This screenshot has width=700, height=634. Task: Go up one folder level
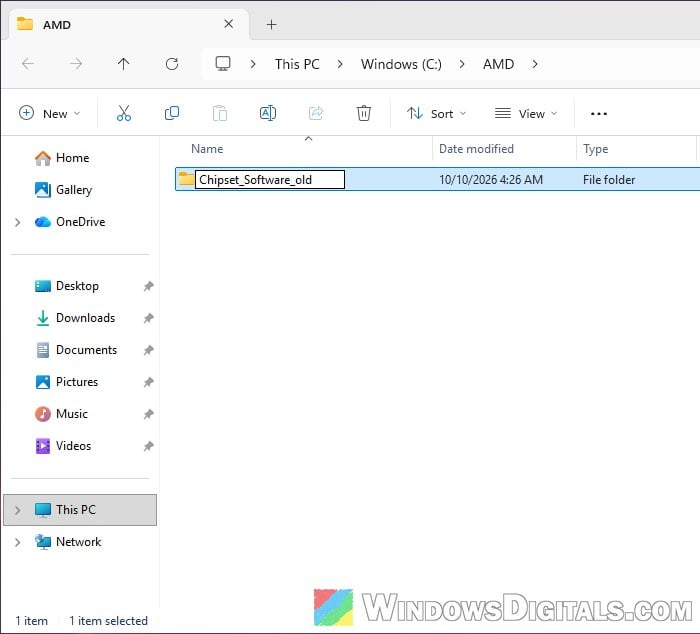click(x=124, y=64)
